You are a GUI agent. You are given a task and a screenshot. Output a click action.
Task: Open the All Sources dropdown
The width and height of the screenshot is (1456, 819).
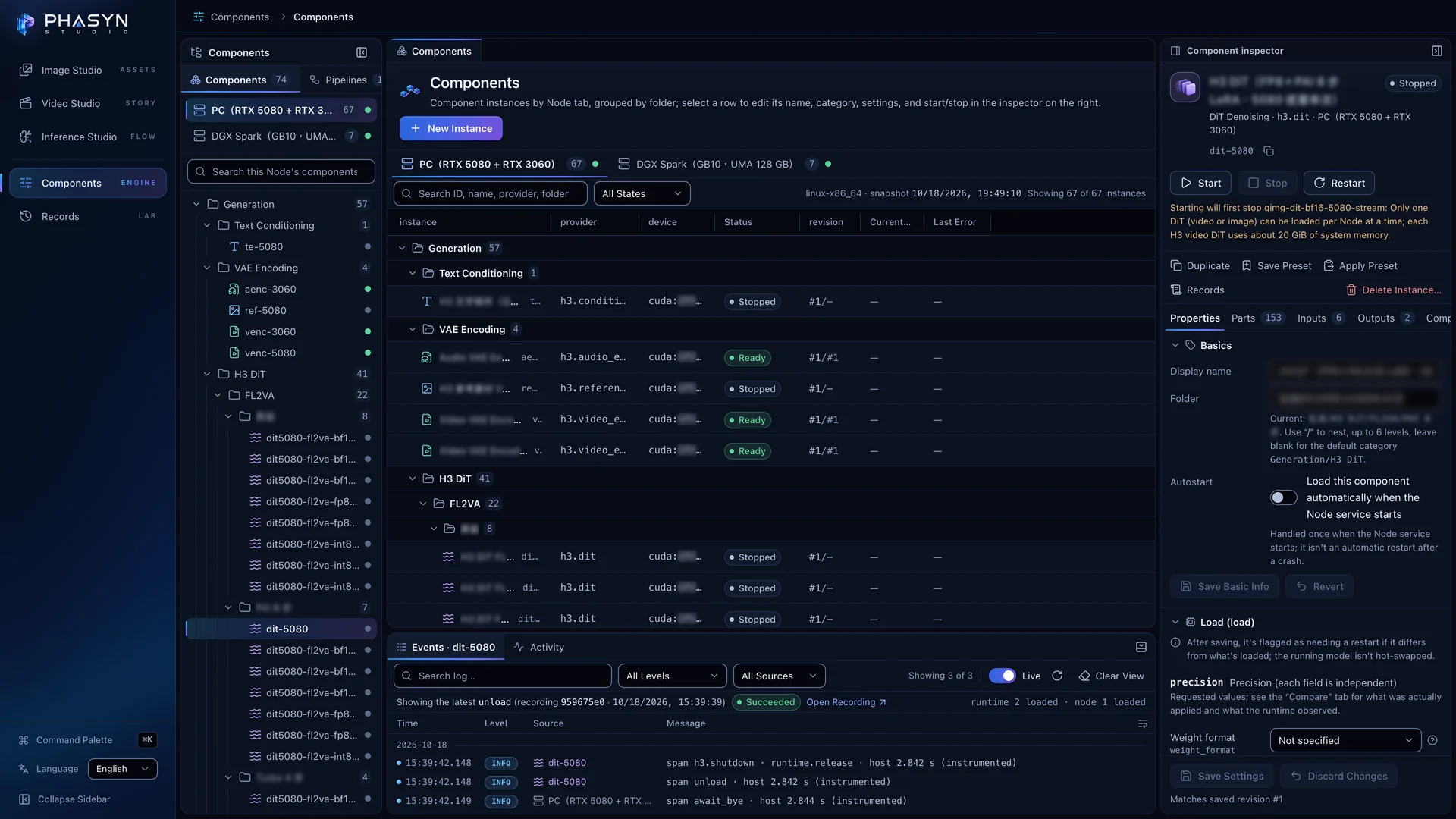779,676
